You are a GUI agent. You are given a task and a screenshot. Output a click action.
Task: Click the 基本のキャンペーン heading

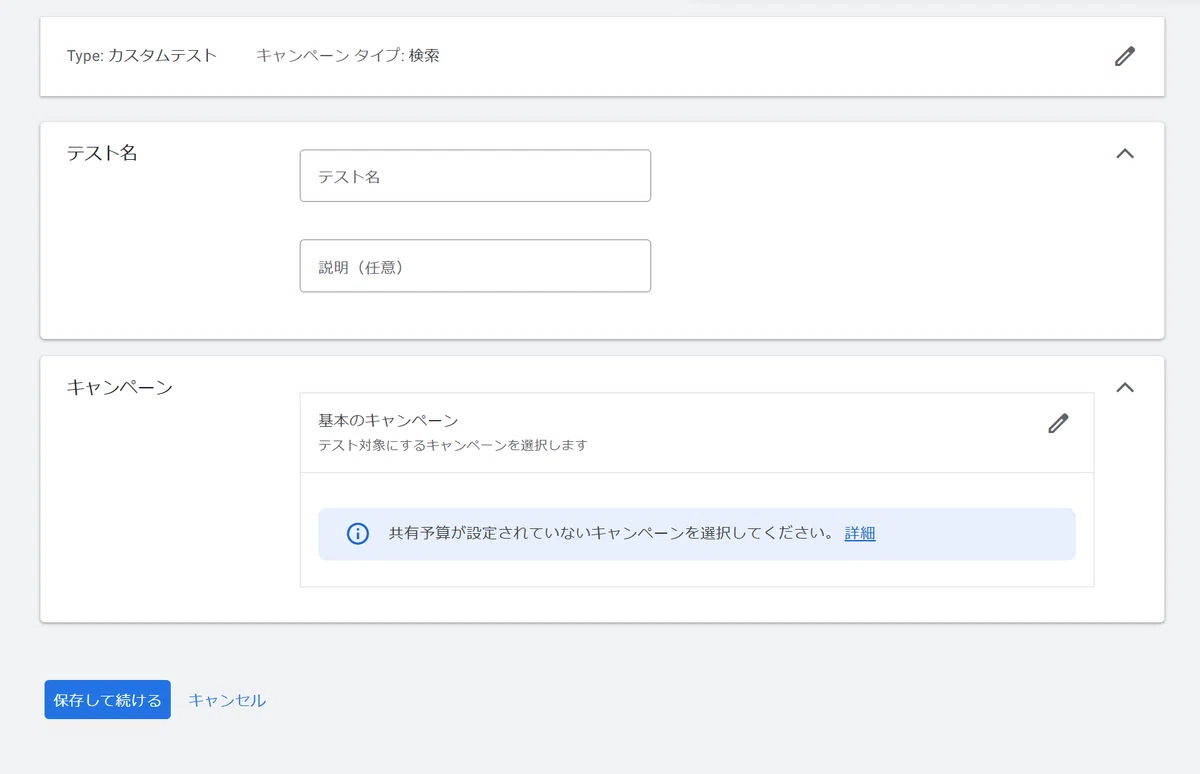tap(388, 420)
